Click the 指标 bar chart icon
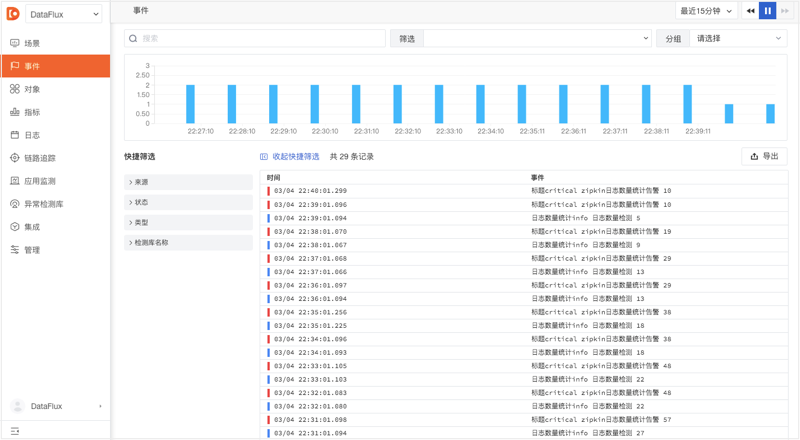This screenshot has height=440, width=800. coord(15,112)
